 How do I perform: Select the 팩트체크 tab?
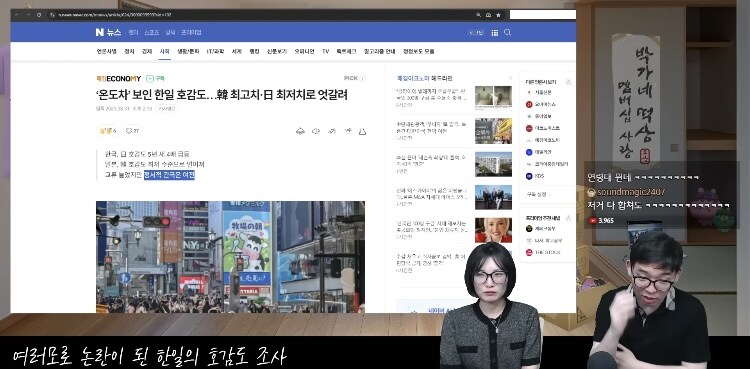pos(346,51)
